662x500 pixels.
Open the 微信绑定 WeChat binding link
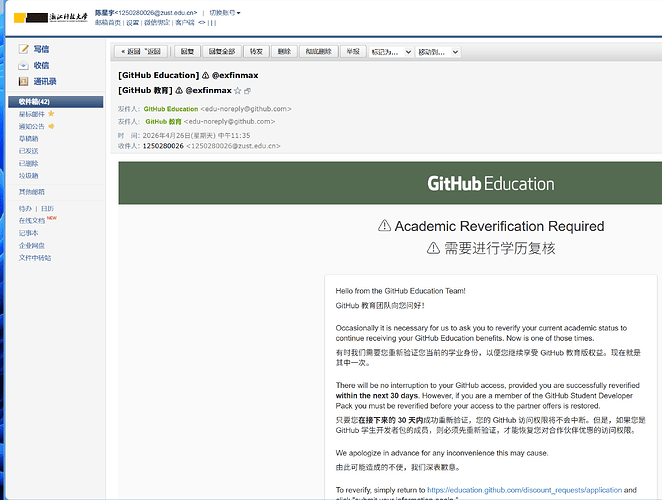pyautogui.click(x=157, y=23)
